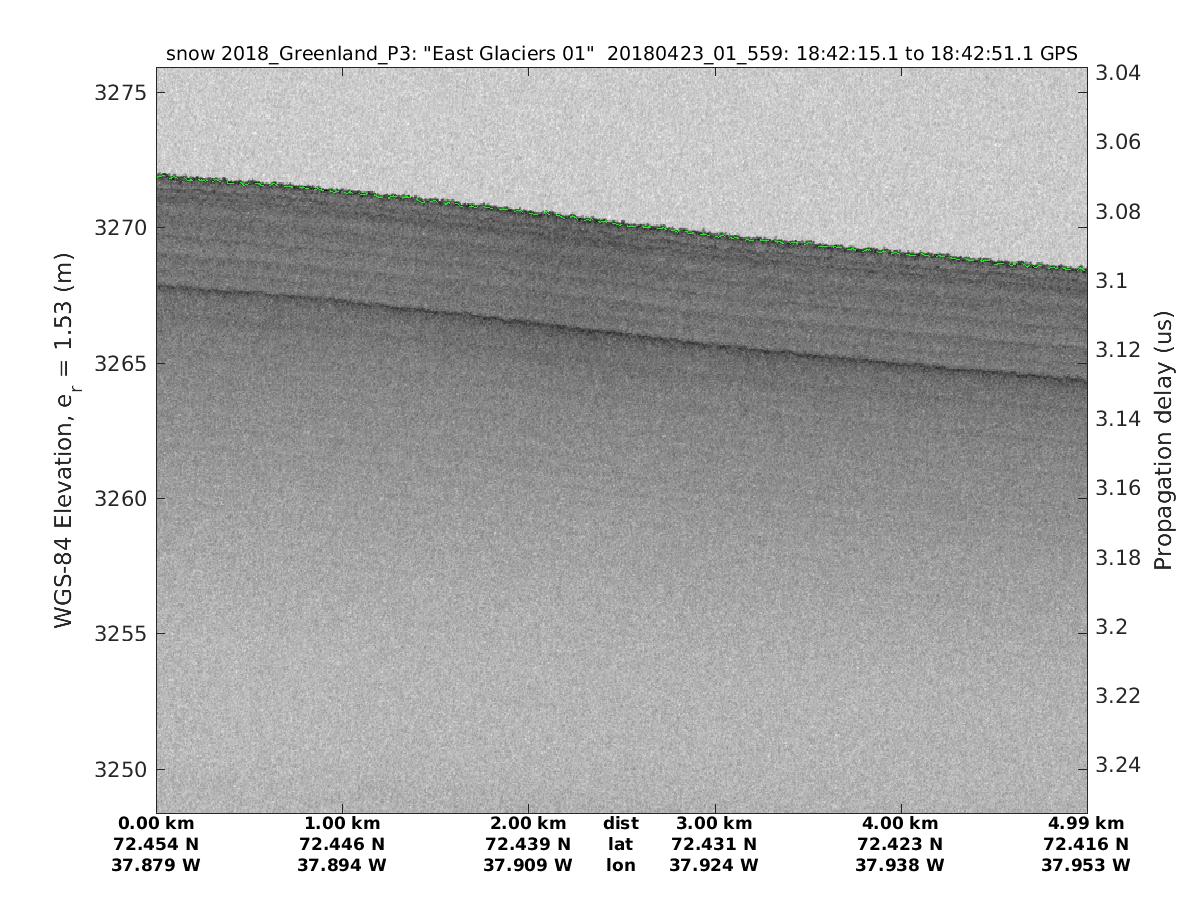
Task: Click the plot title text at top
Action: 621,55
